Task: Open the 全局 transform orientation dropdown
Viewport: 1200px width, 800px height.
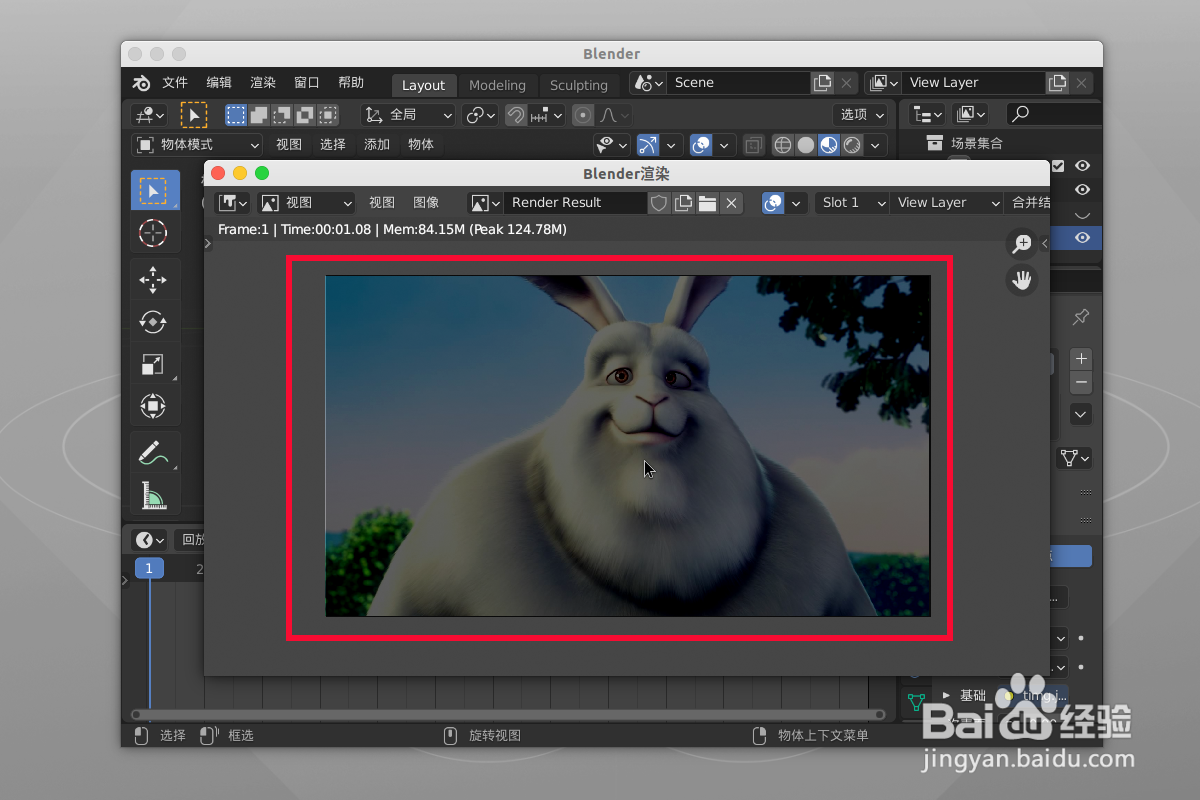Action: coord(408,115)
